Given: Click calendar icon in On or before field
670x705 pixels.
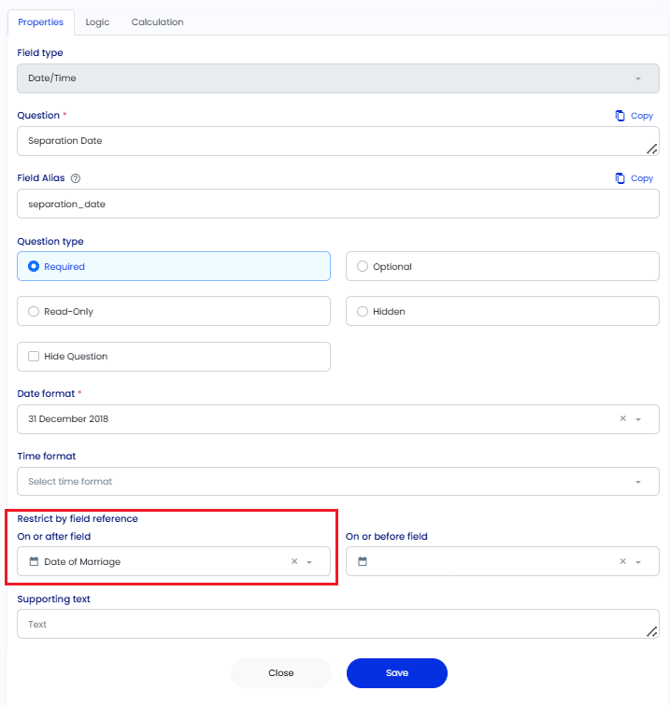Looking at the screenshot, I should point(362,561).
